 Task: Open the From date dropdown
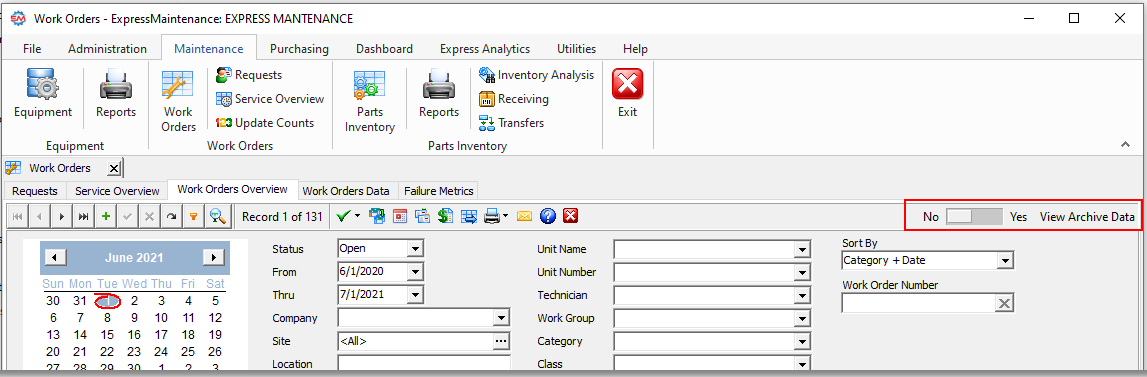tap(415, 272)
